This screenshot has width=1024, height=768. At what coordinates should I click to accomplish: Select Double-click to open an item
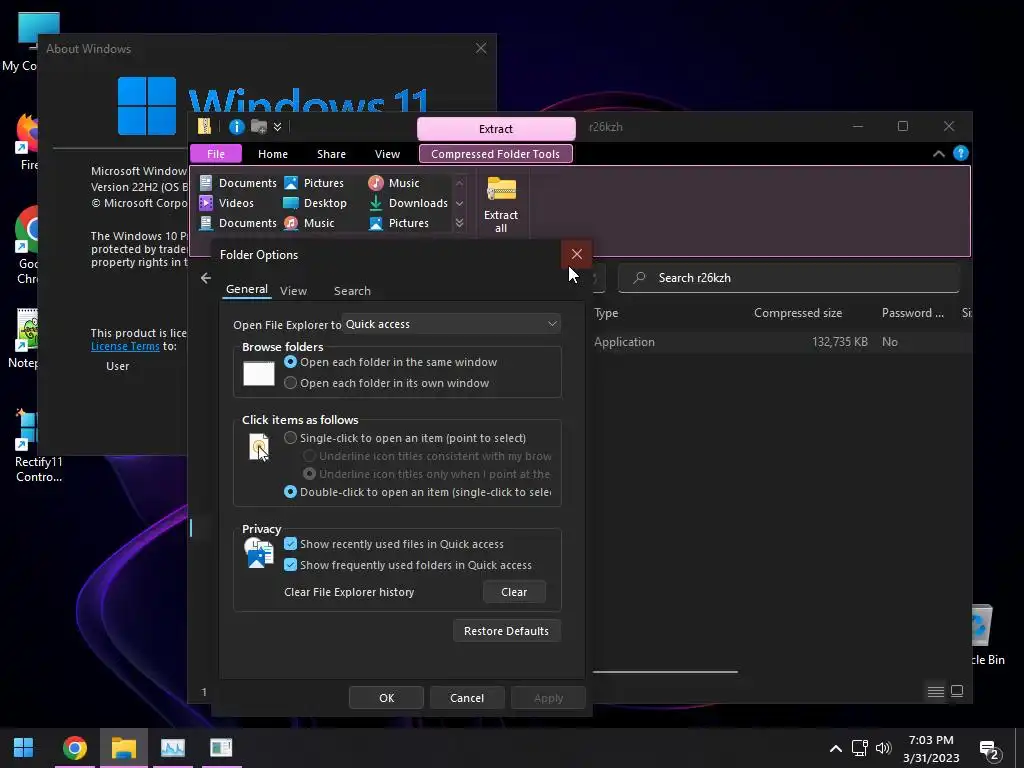417,492
